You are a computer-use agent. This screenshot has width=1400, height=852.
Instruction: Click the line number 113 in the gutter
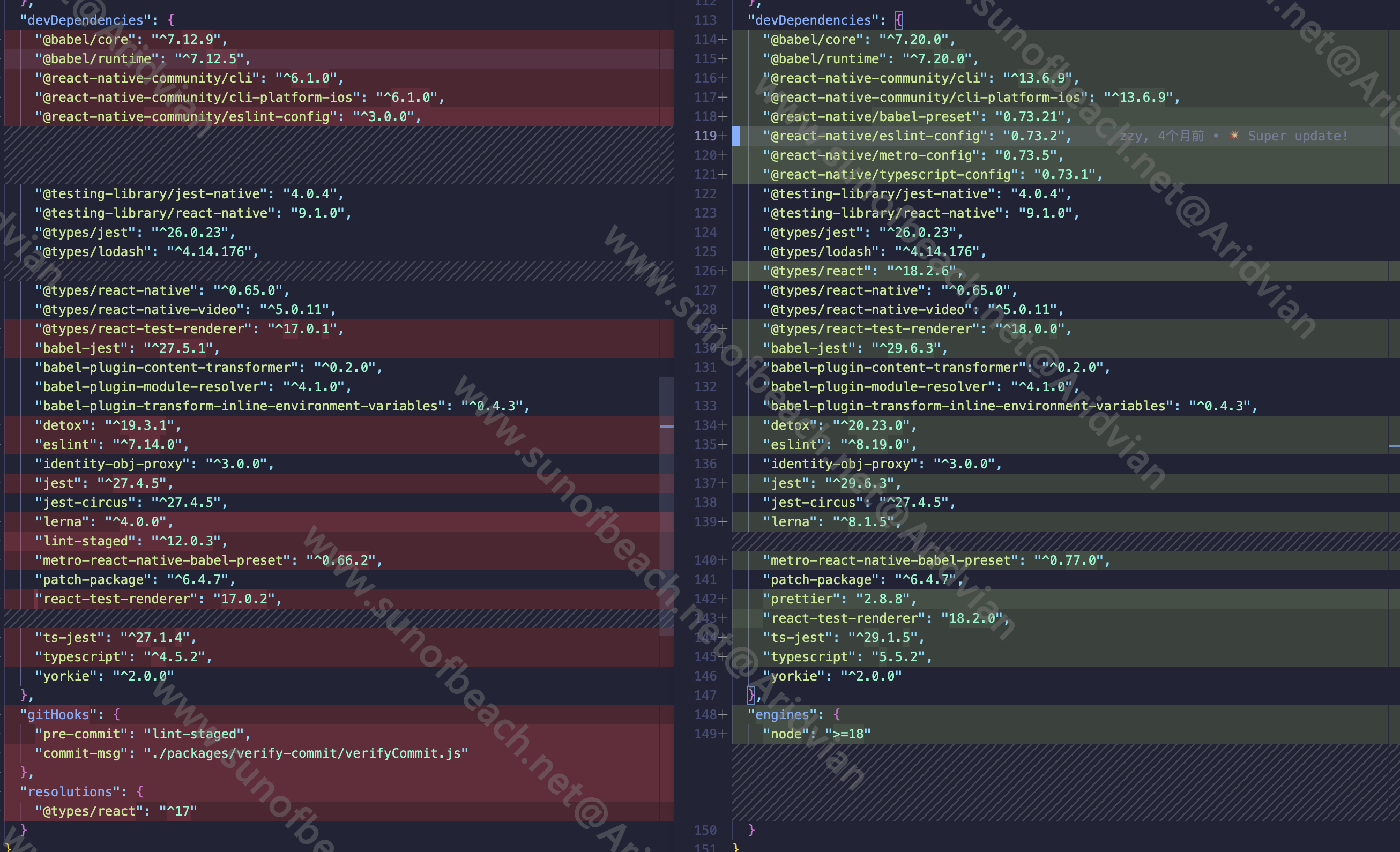705,20
